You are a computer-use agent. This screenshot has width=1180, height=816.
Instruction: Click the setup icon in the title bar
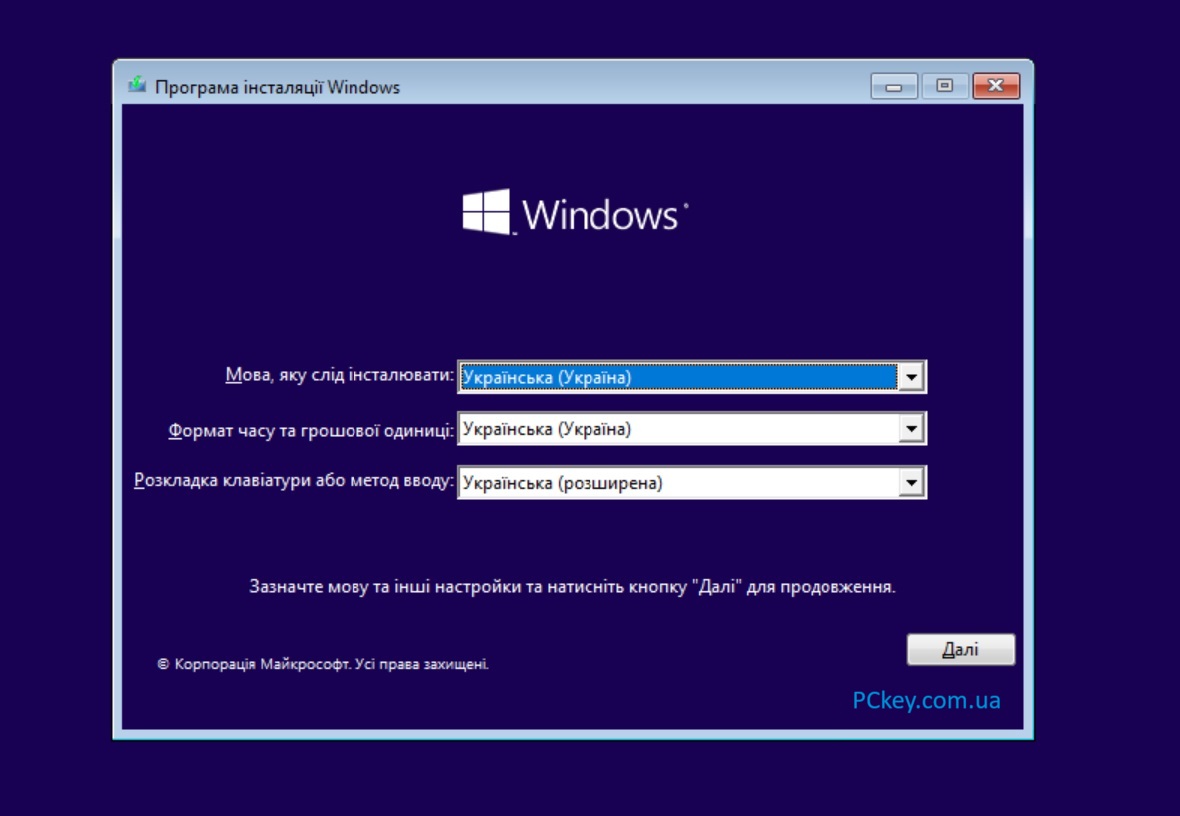click(137, 85)
